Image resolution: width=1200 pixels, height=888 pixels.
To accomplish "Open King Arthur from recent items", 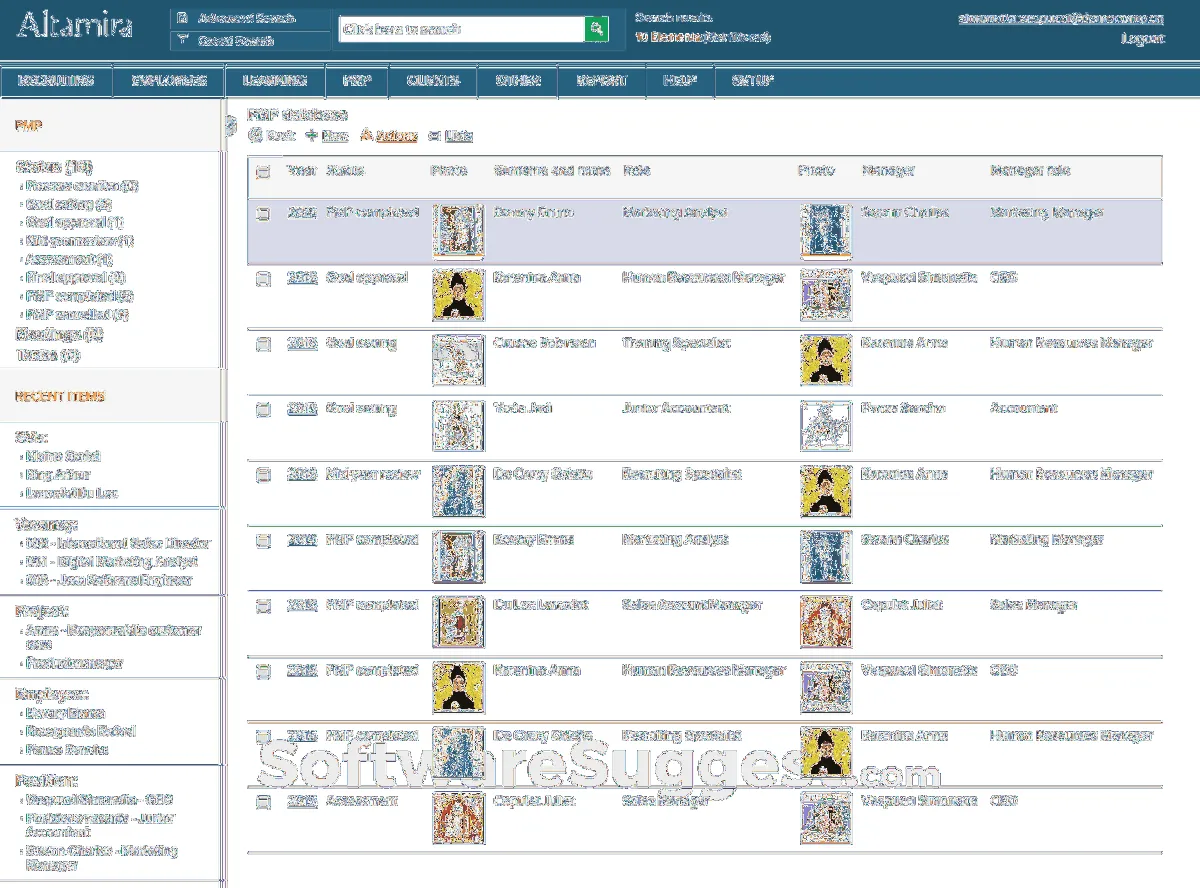I will tap(58, 475).
